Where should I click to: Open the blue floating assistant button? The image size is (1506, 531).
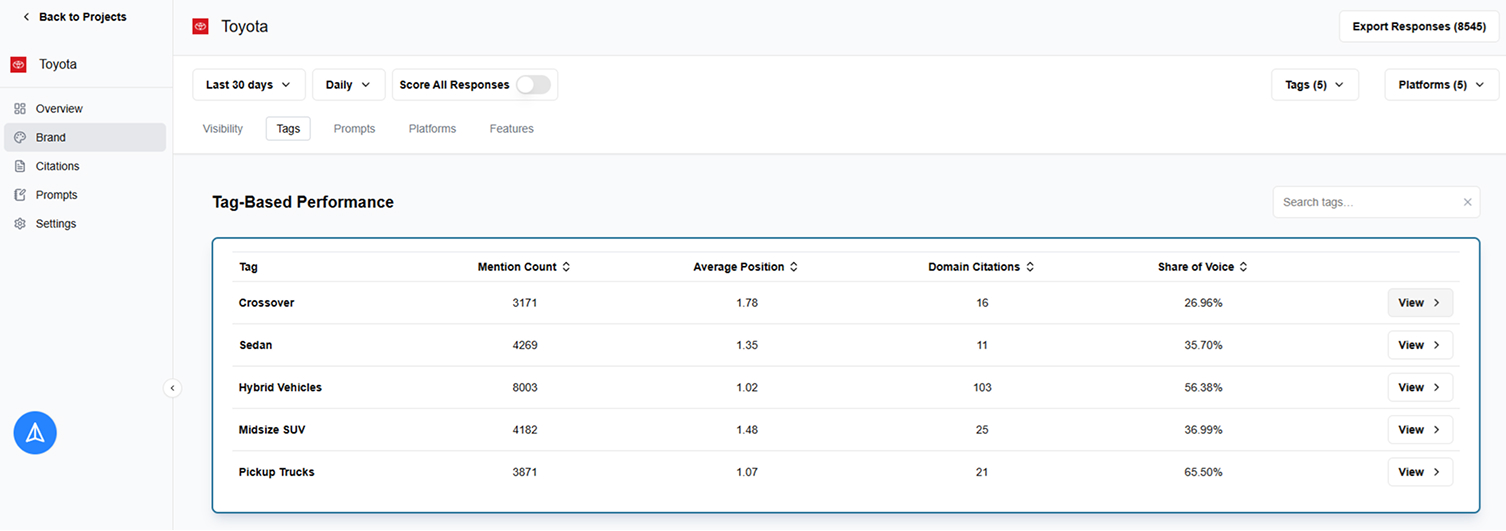tap(35, 433)
